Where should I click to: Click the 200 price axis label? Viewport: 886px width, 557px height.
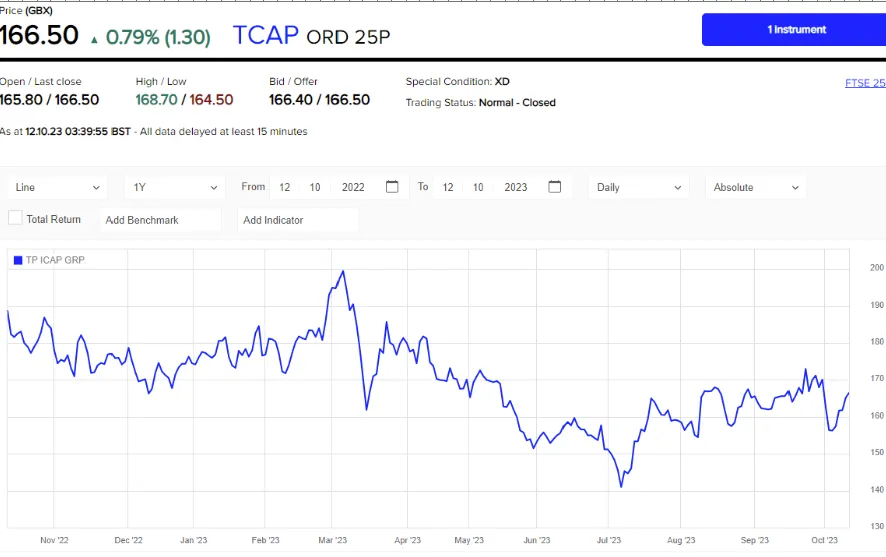[x=877, y=267]
